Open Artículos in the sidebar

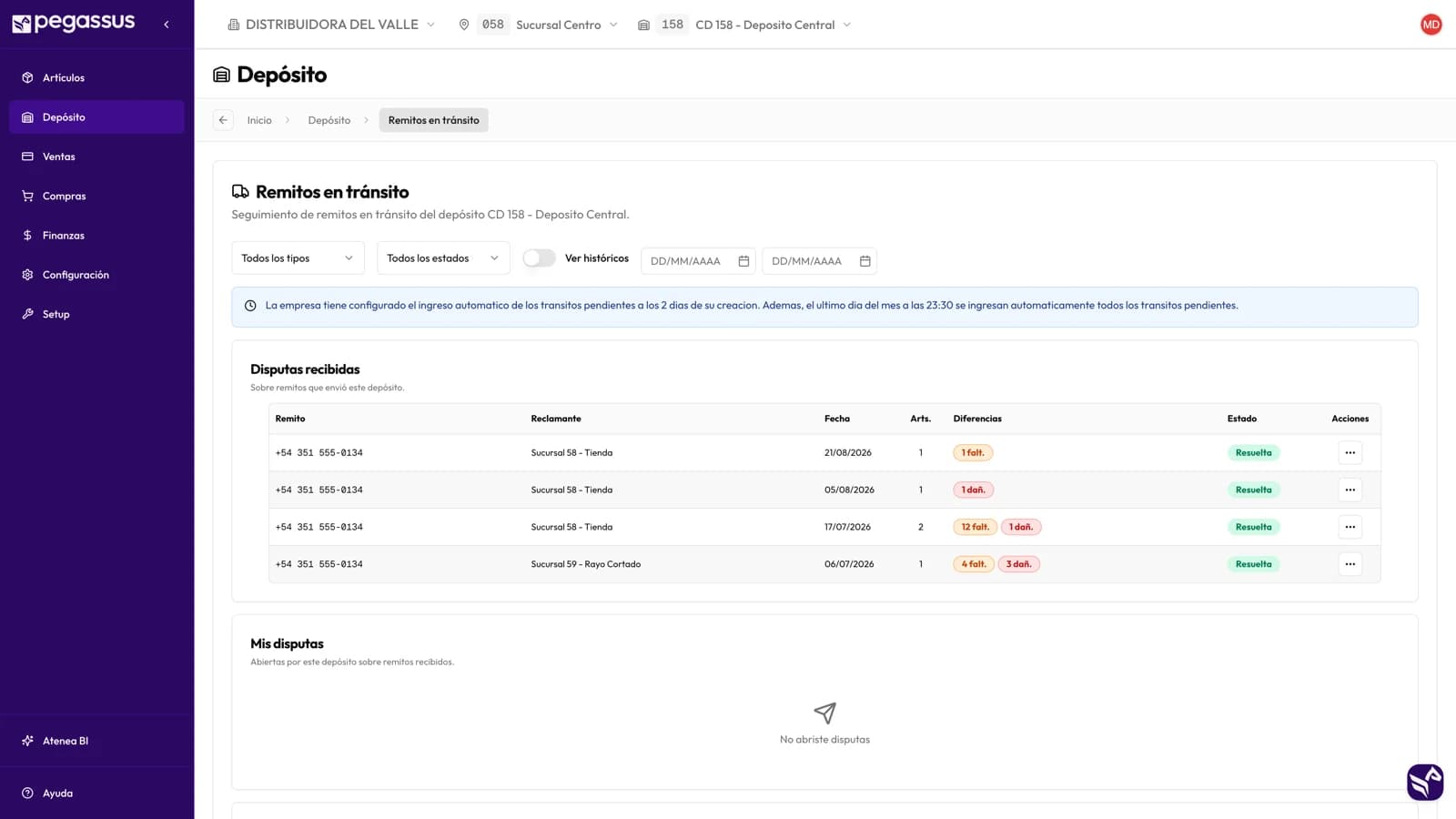(96, 77)
